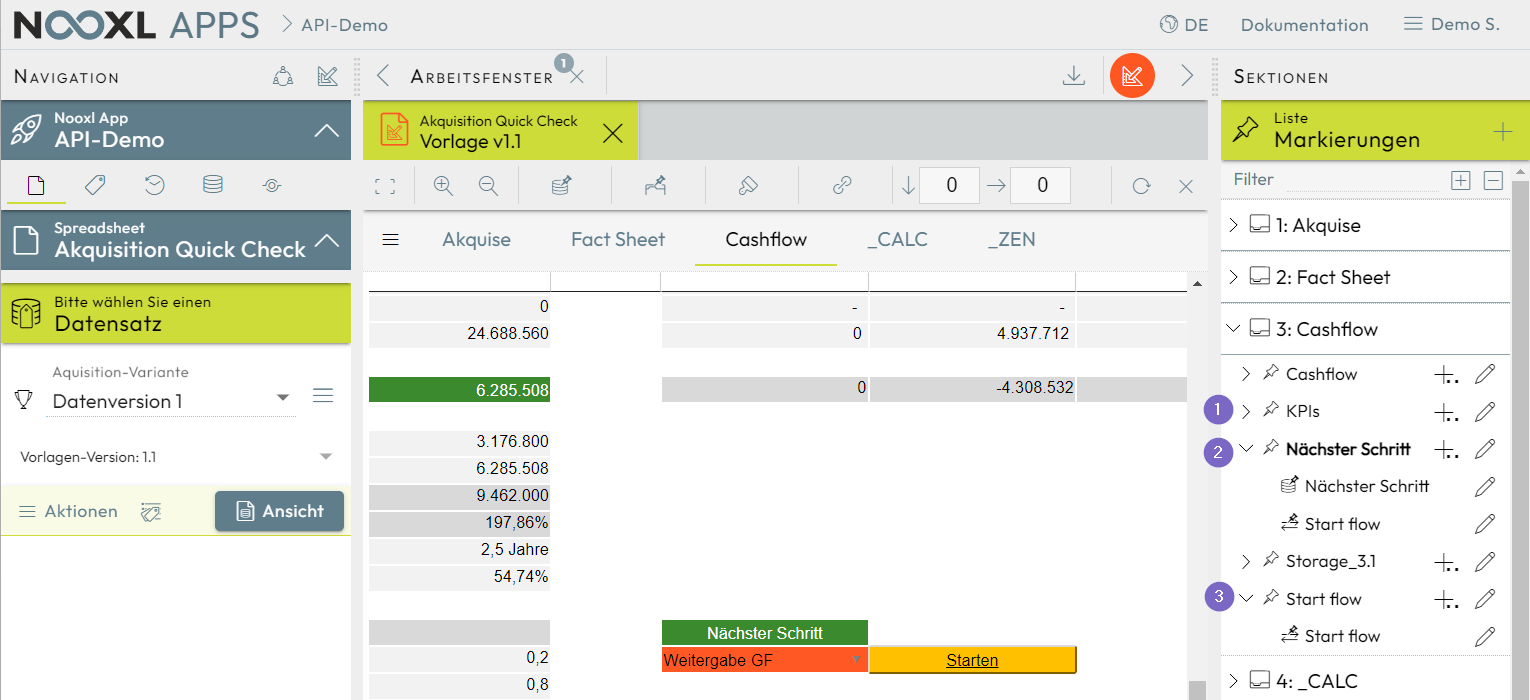Screen dimensions: 1530x700
Task: Open the eye-shaped icon tab in Navigation
Action: click(x=272, y=185)
